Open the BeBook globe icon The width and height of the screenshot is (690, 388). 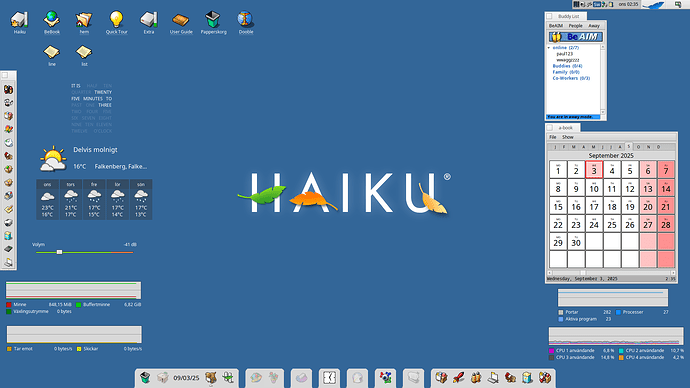[51, 19]
